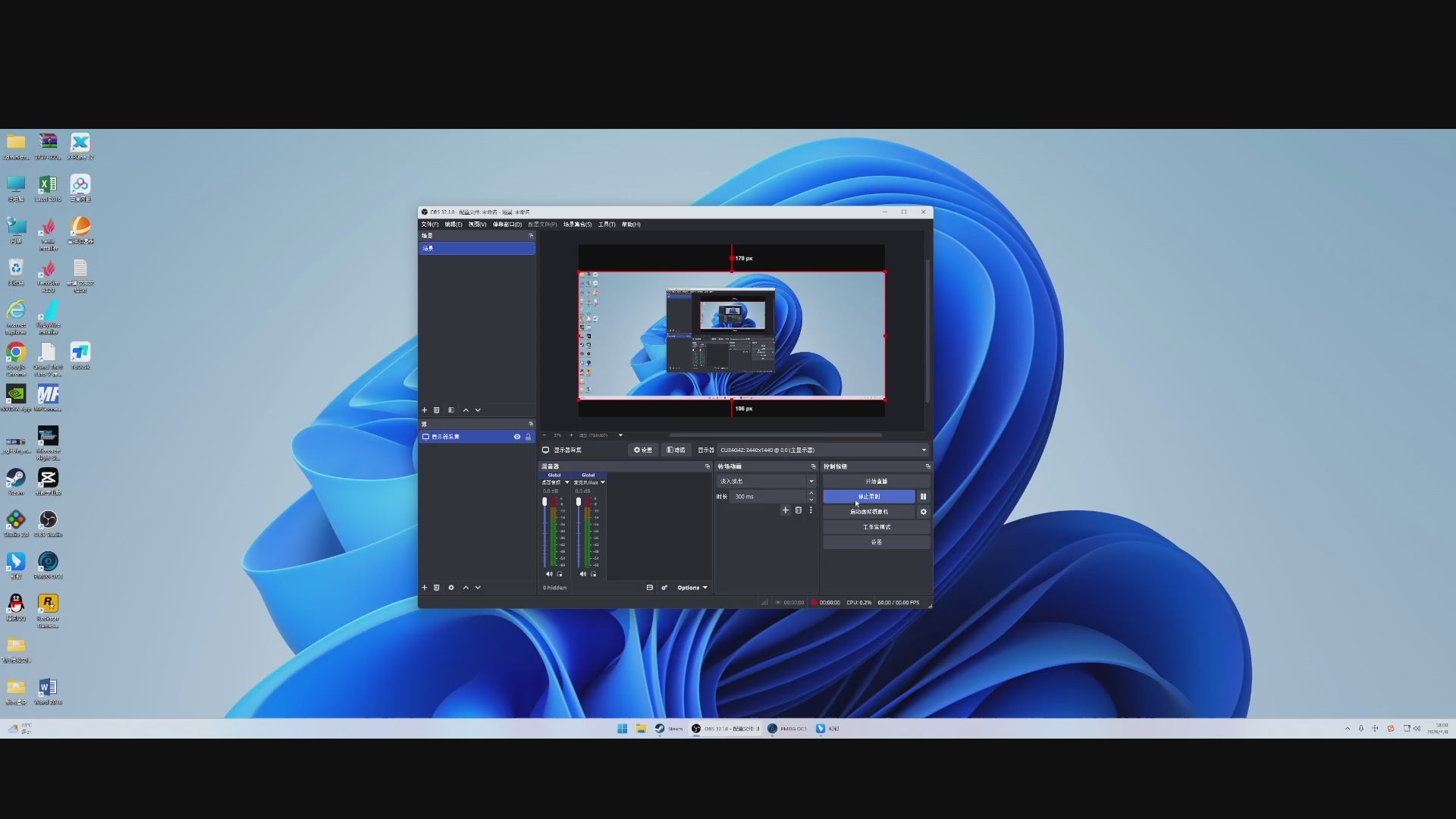Open source properties gear in Sources panel
The height and width of the screenshot is (819, 1456).
pyautogui.click(x=451, y=588)
